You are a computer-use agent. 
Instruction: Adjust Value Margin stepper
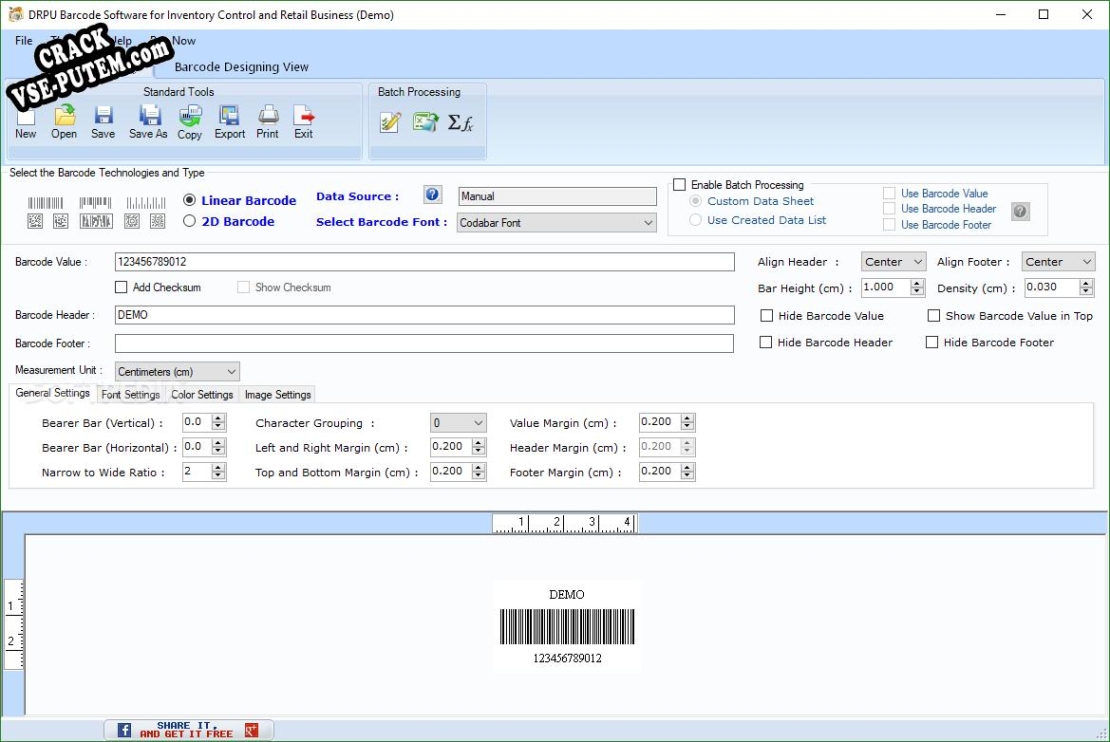pos(687,422)
